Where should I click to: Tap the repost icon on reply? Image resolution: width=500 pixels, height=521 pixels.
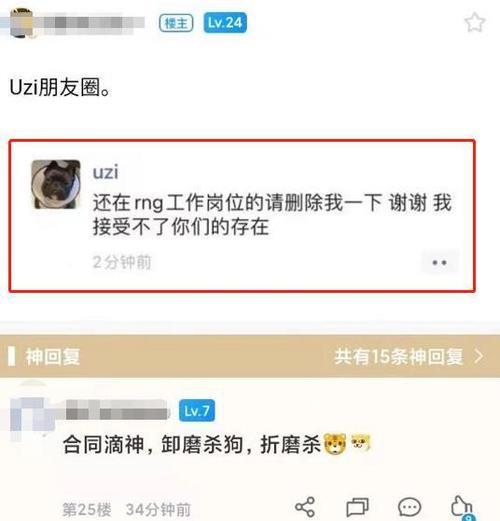pyautogui.click(x=357, y=507)
